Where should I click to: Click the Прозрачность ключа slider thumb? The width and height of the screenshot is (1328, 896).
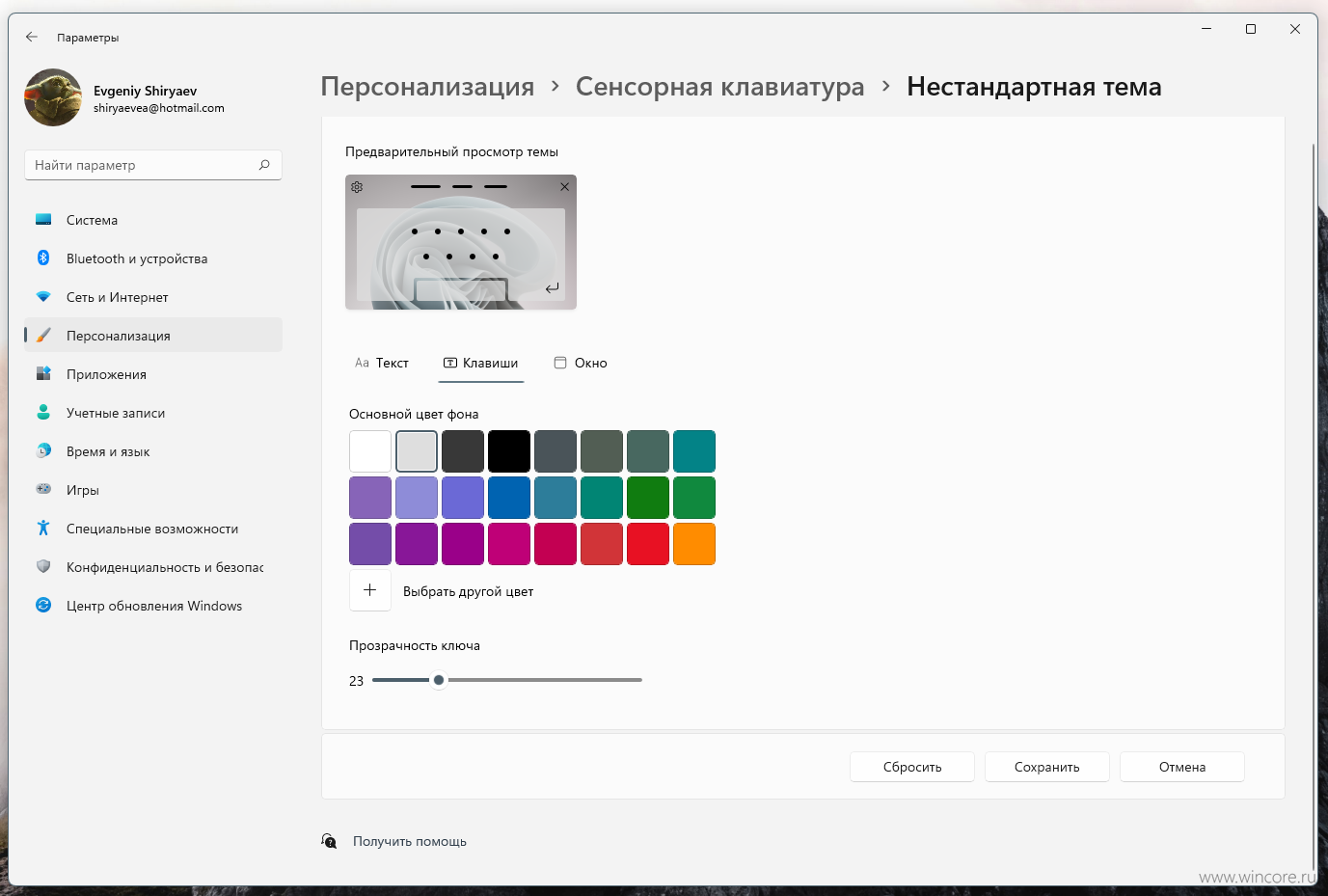439,680
